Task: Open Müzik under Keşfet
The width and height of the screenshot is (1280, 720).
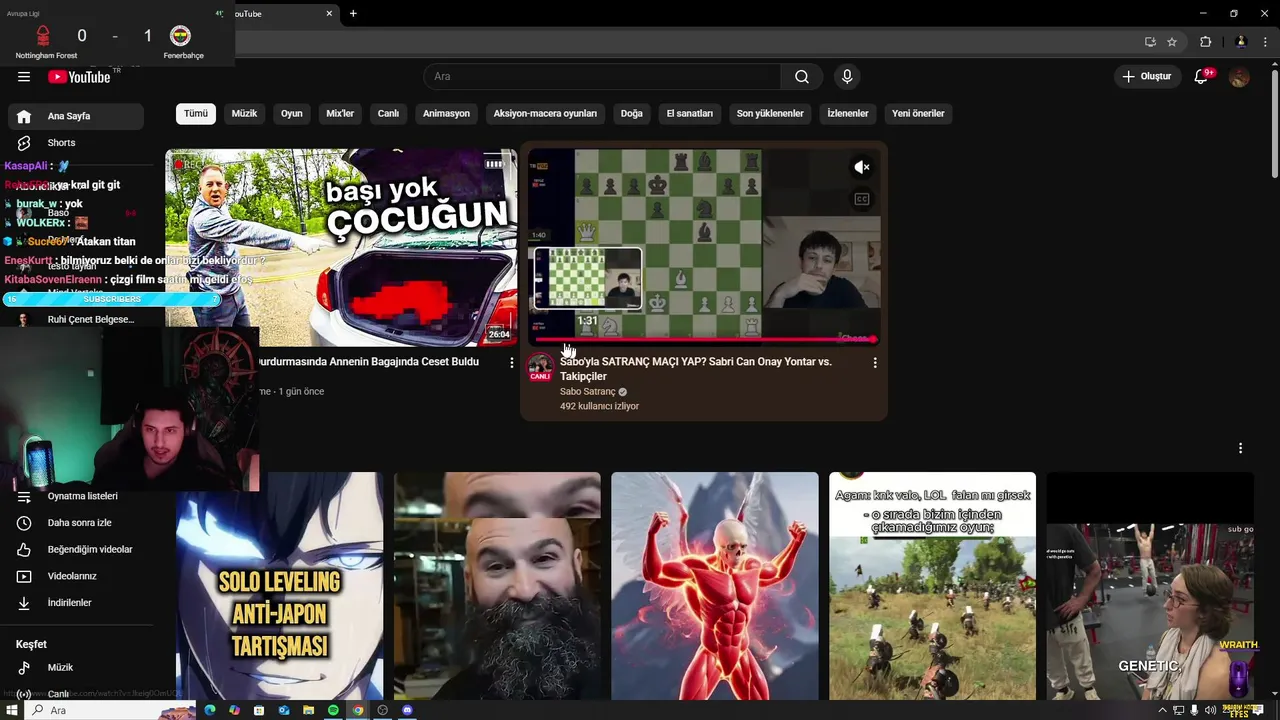Action: coord(76,667)
